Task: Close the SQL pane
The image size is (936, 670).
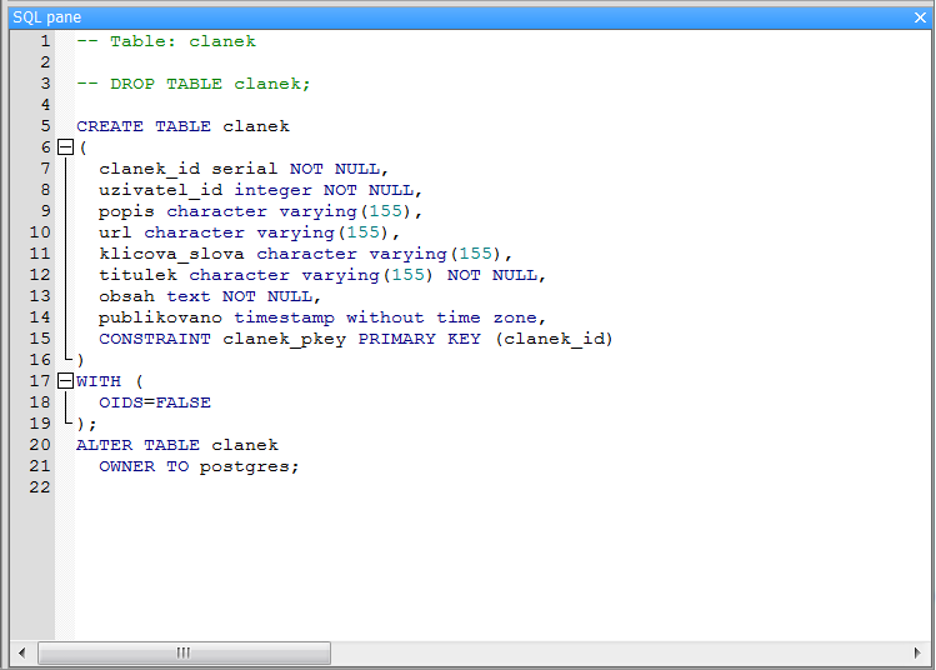Action: [920, 18]
